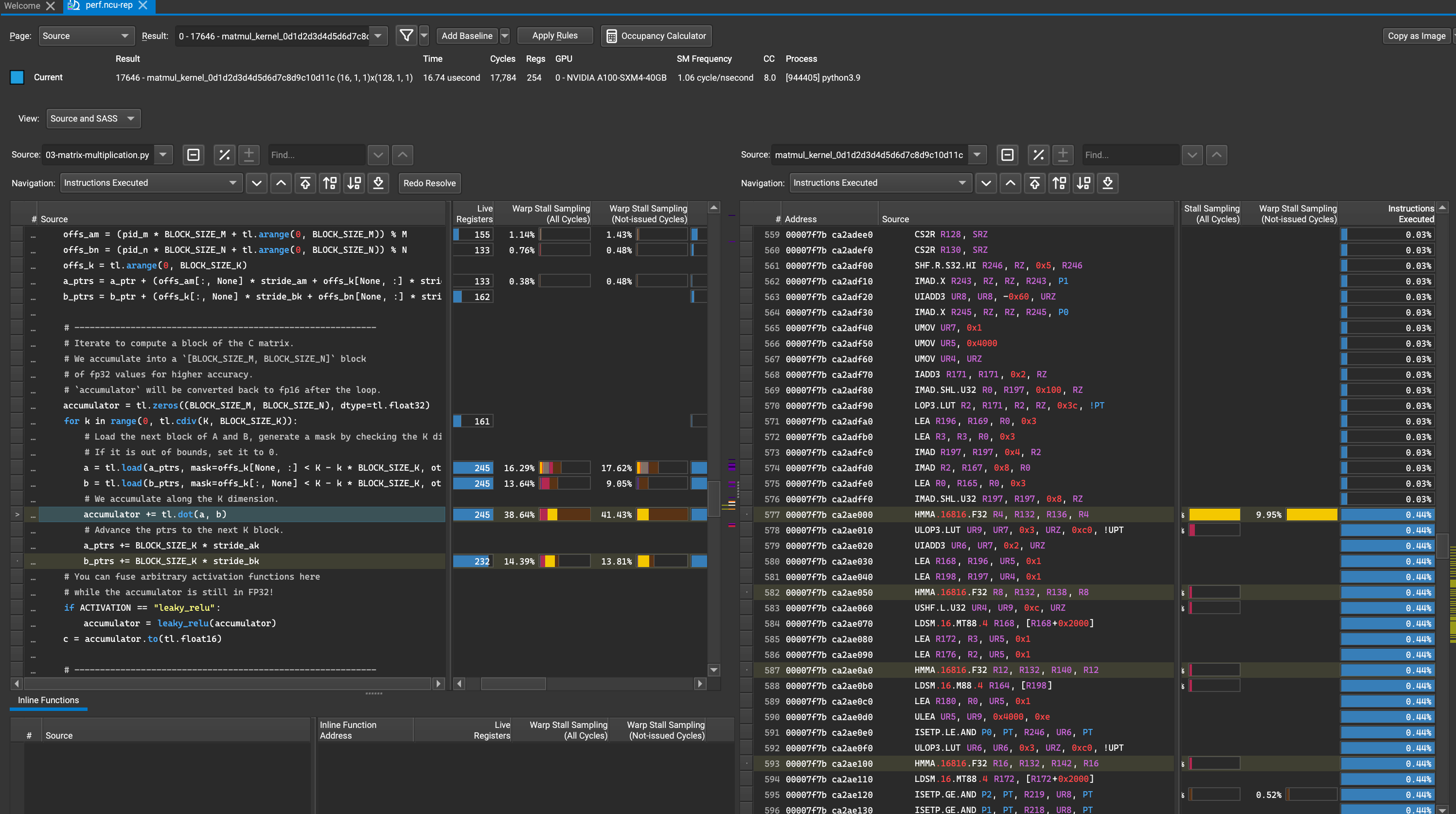Click find-next arrow in left source panel

click(378, 155)
